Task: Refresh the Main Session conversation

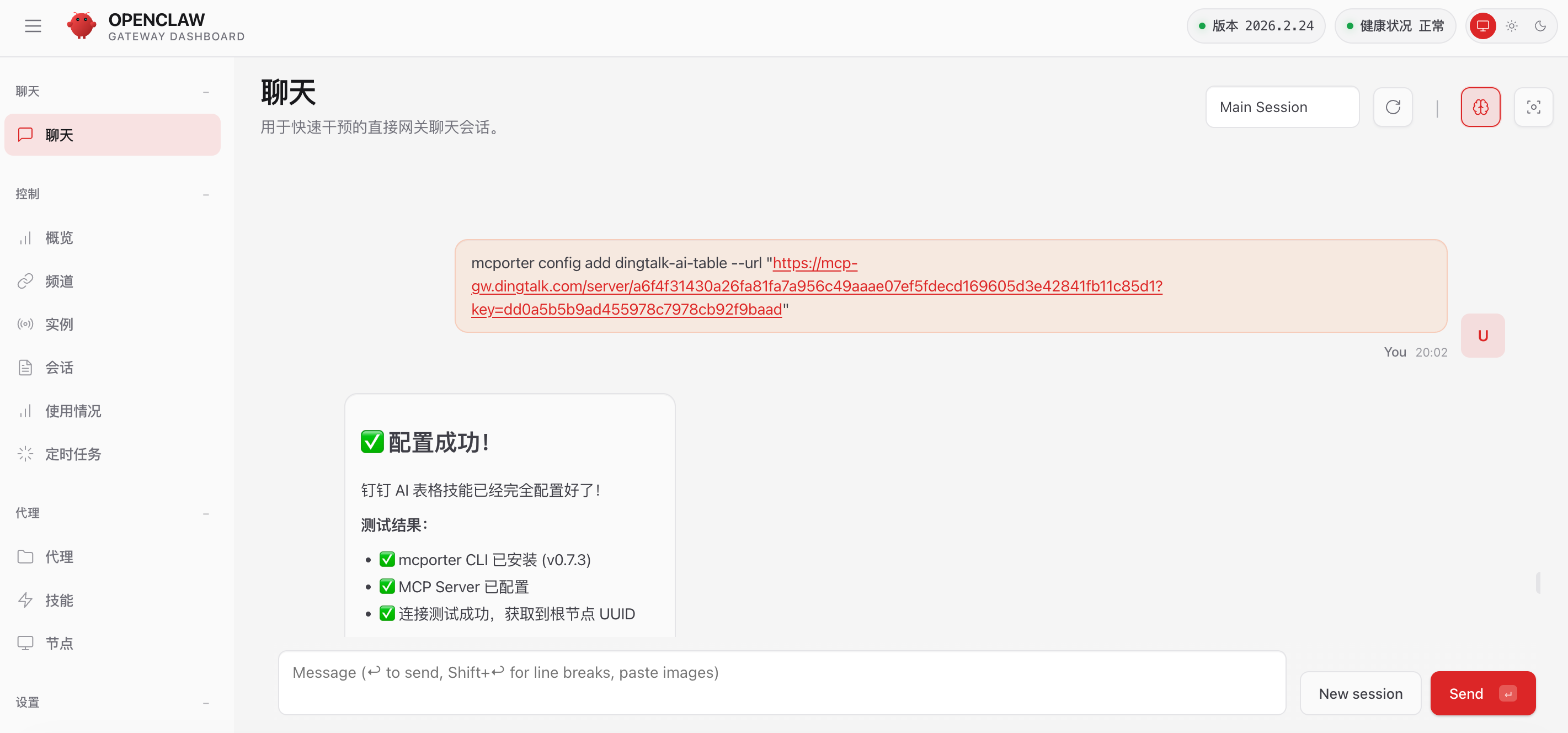Action: point(1393,107)
